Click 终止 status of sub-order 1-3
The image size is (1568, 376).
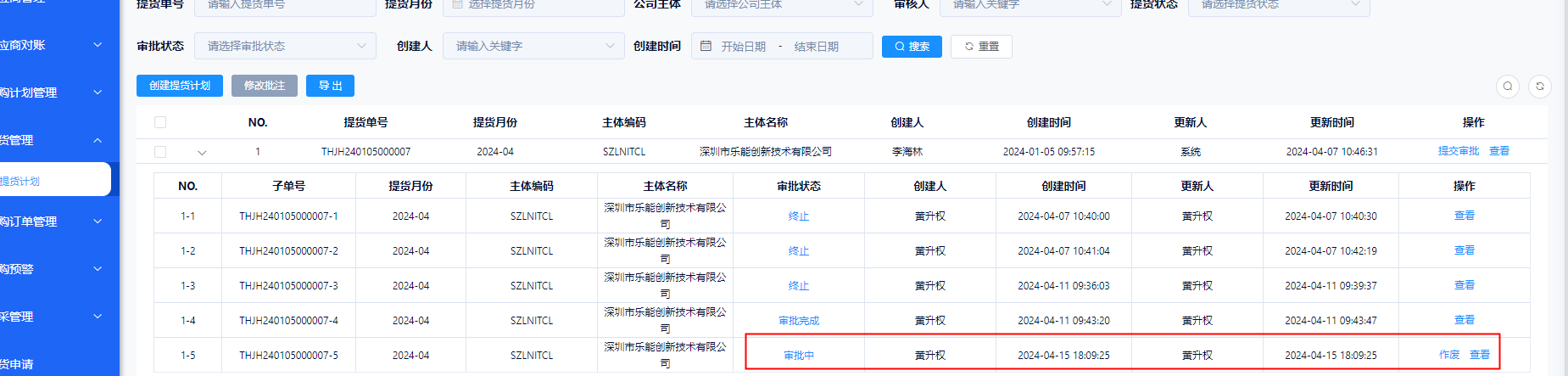click(799, 286)
